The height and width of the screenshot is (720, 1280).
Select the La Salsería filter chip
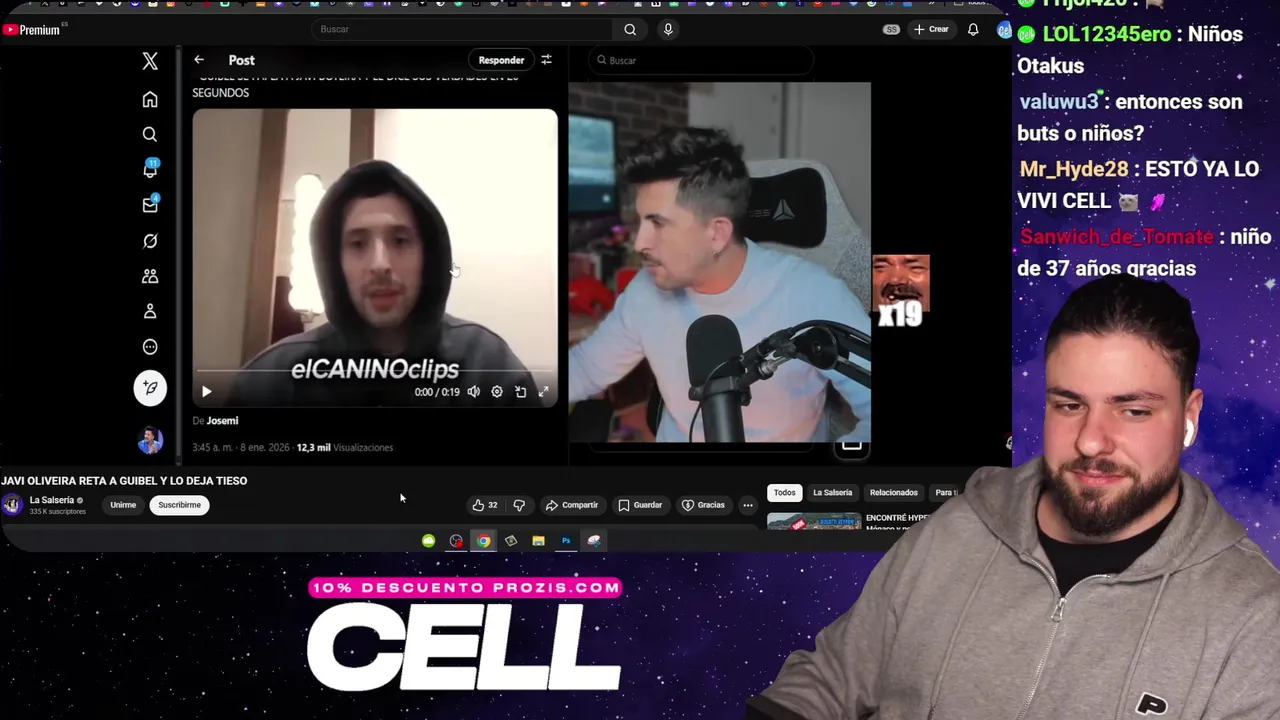[x=832, y=492]
